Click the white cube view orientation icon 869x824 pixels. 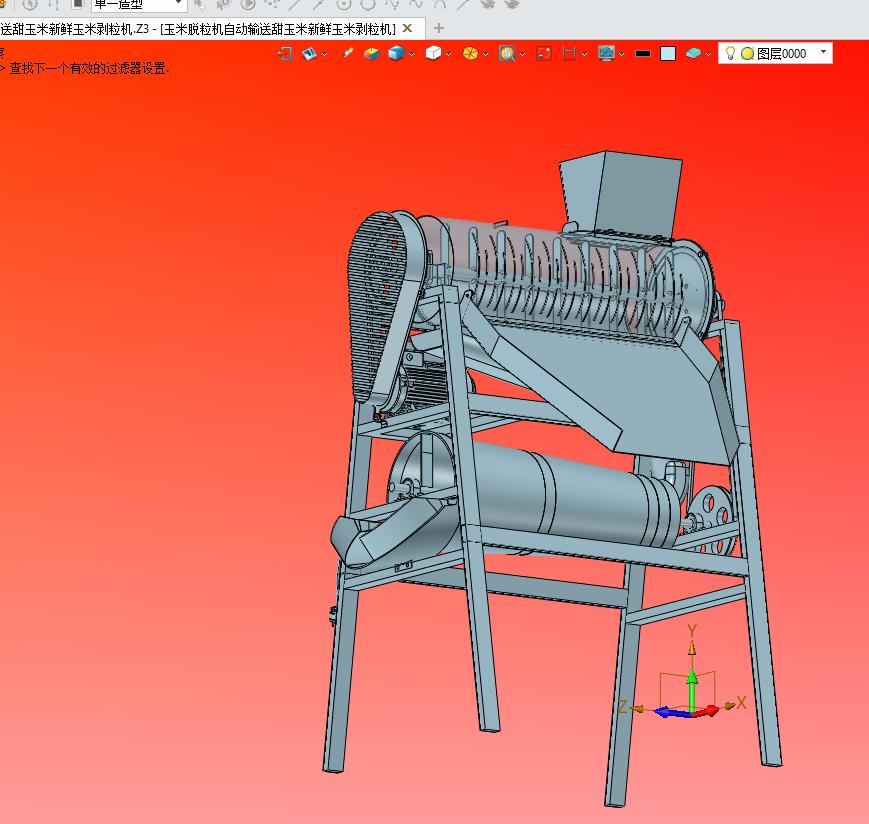(x=433, y=53)
